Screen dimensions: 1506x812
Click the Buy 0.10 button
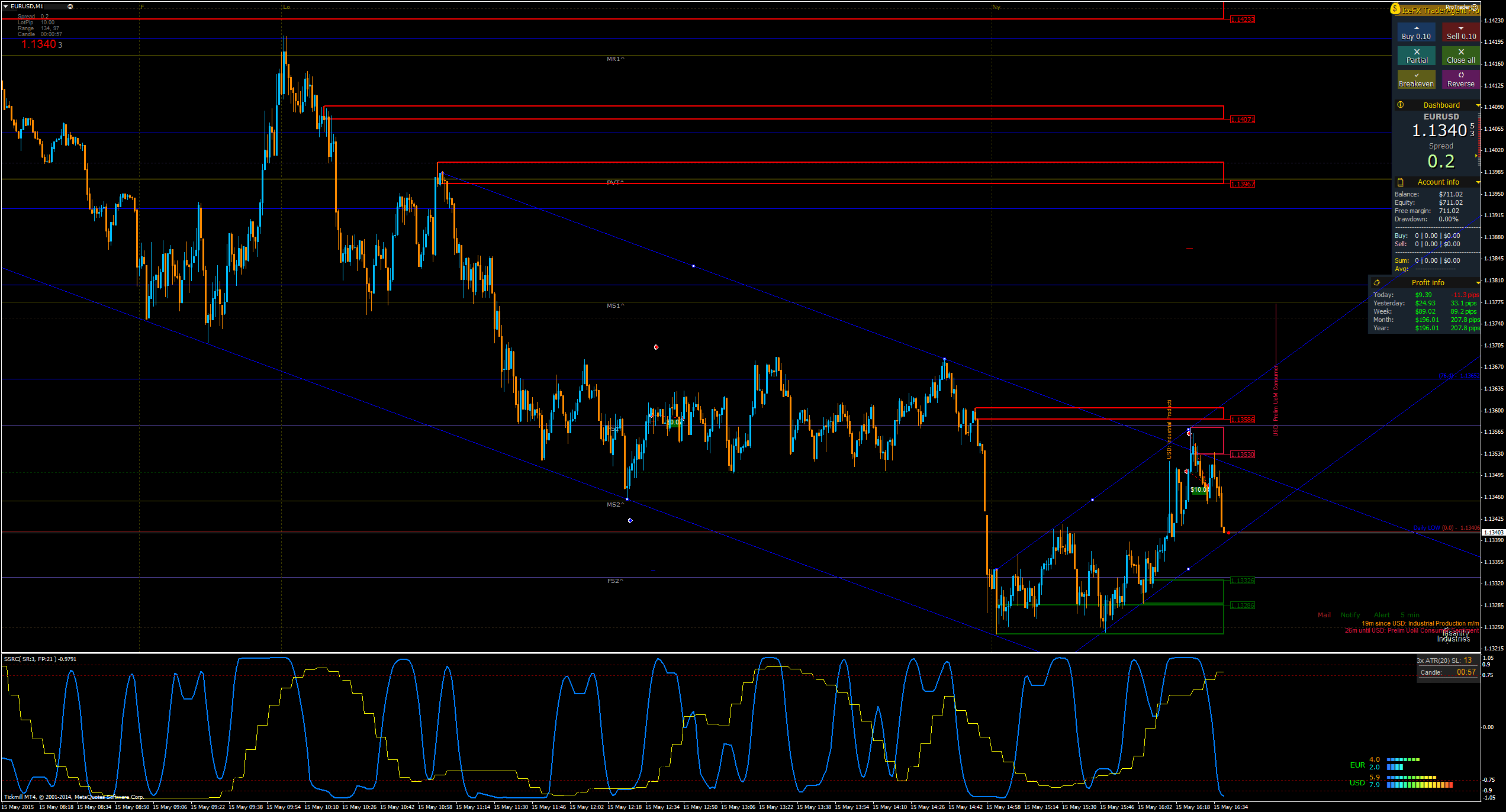[x=1416, y=33]
